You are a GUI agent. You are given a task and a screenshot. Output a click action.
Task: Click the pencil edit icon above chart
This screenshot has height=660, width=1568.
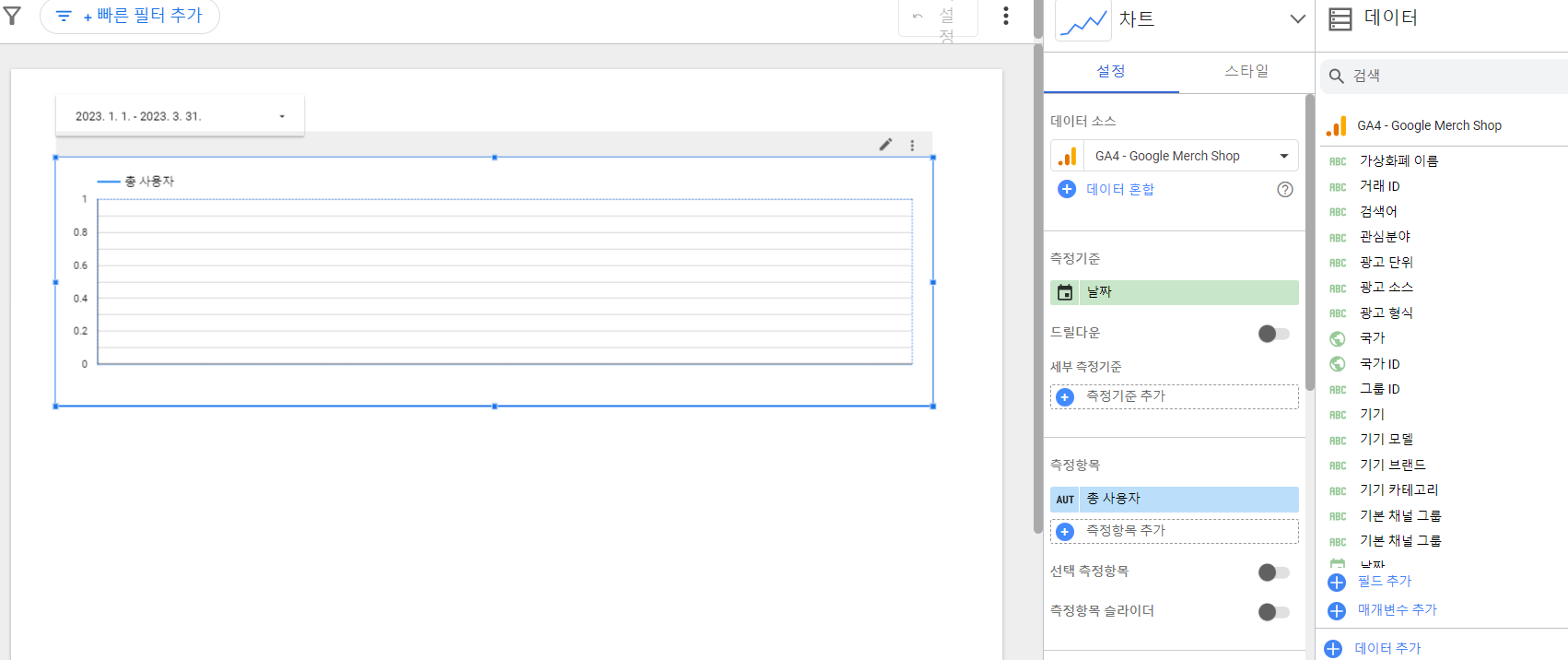pos(885,145)
